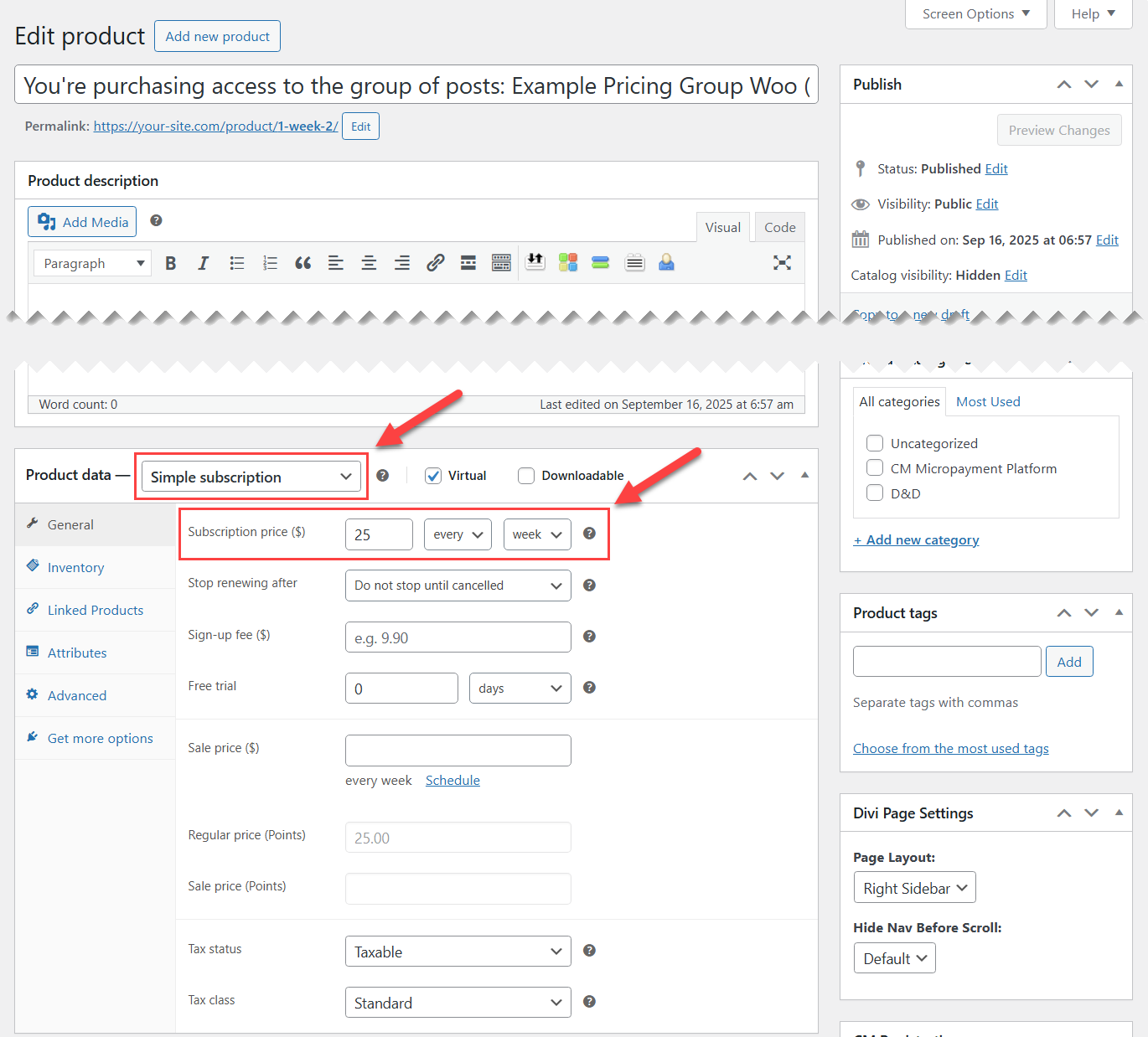Enter distraction-free fullscreen writing mode
The width and height of the screenshot is (1148, 1037).
pos(782,262)
